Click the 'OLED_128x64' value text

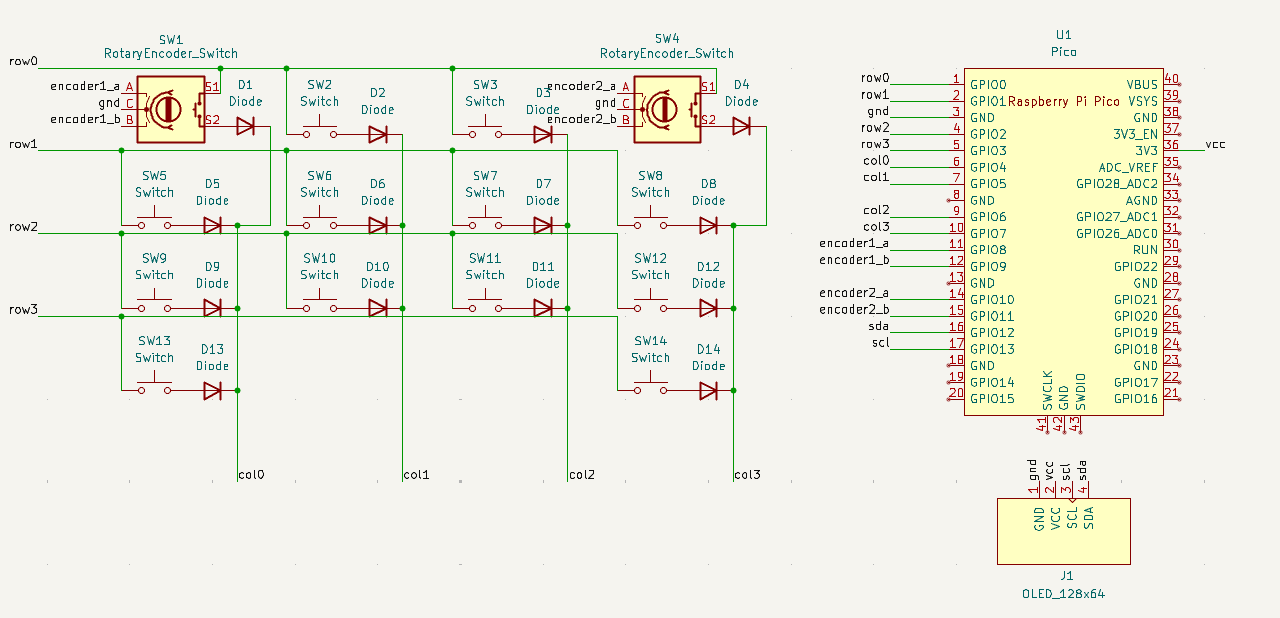click(x=1064, y=594)
